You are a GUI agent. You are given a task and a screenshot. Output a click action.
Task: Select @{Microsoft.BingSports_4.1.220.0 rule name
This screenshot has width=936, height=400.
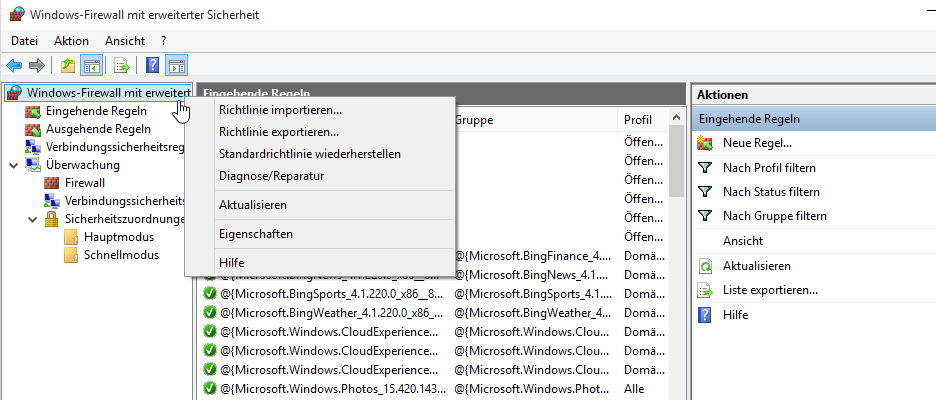333,294
